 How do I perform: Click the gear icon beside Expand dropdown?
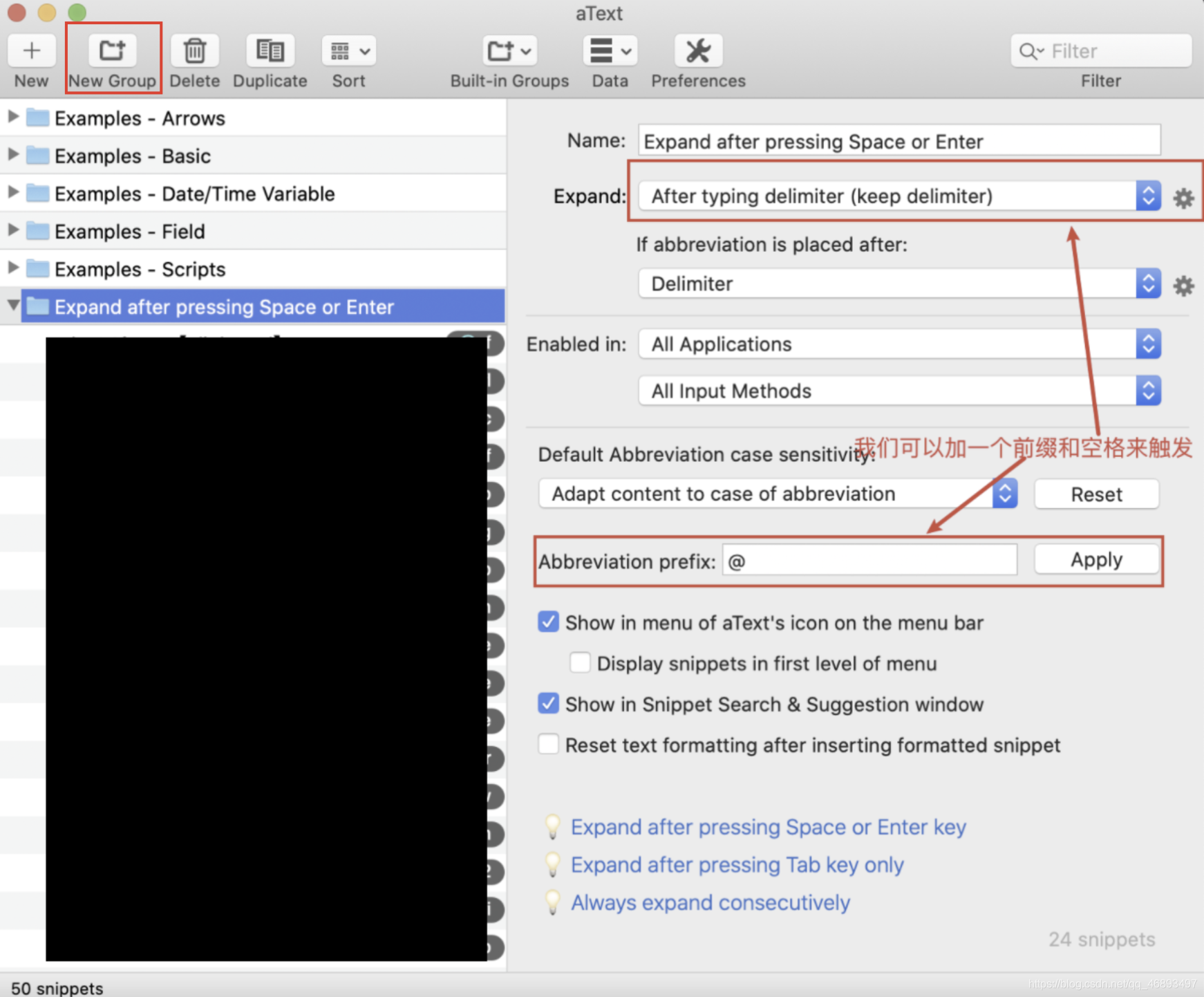(x=1183, y=198)
